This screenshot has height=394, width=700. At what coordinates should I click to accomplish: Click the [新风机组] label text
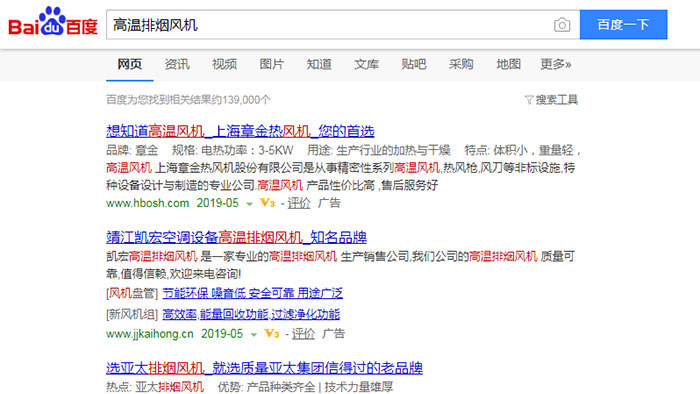tap(132, 314)
